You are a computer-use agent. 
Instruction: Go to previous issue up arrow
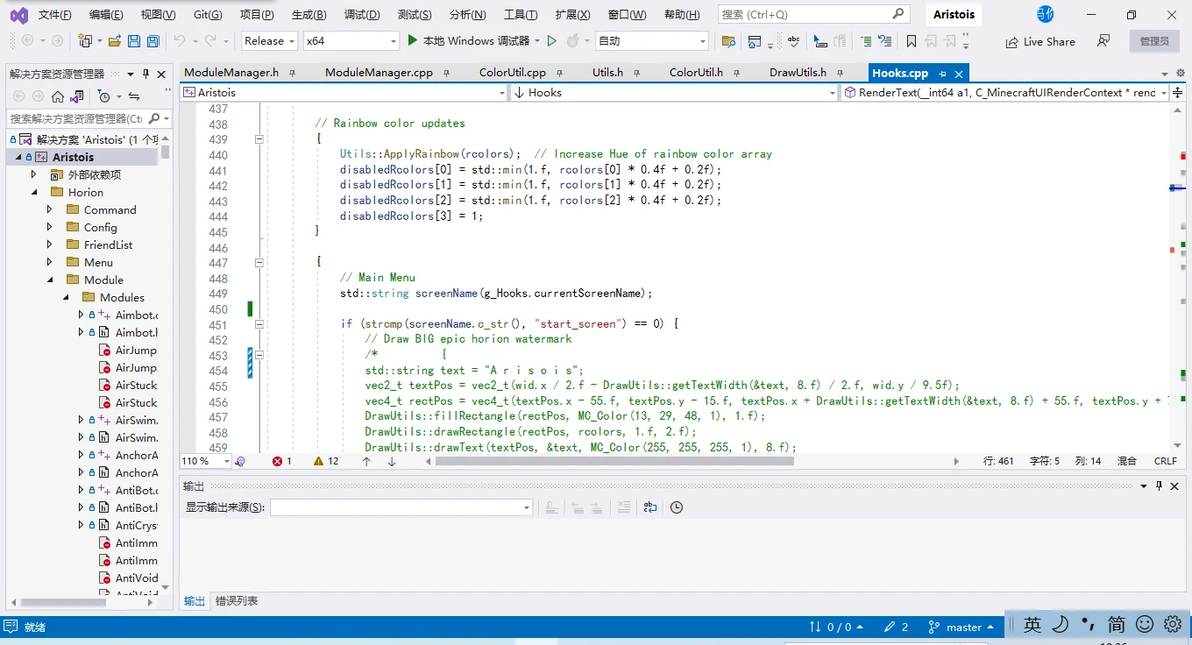click(x=366, y=461)
